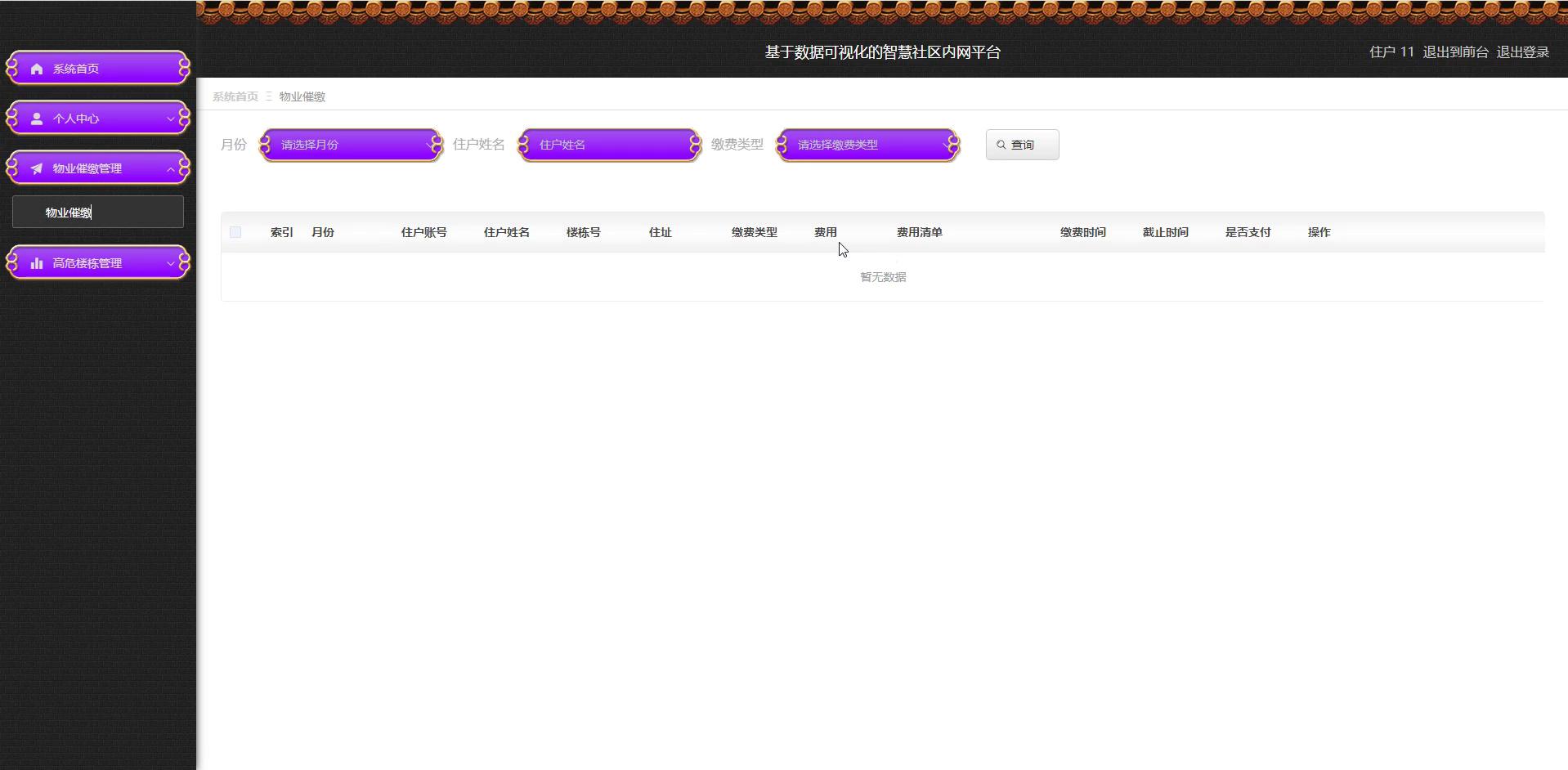Click 物业催缴 in the breadcrumb
Viewport: 1568px width, 770px height.
[x=302, y=96]
